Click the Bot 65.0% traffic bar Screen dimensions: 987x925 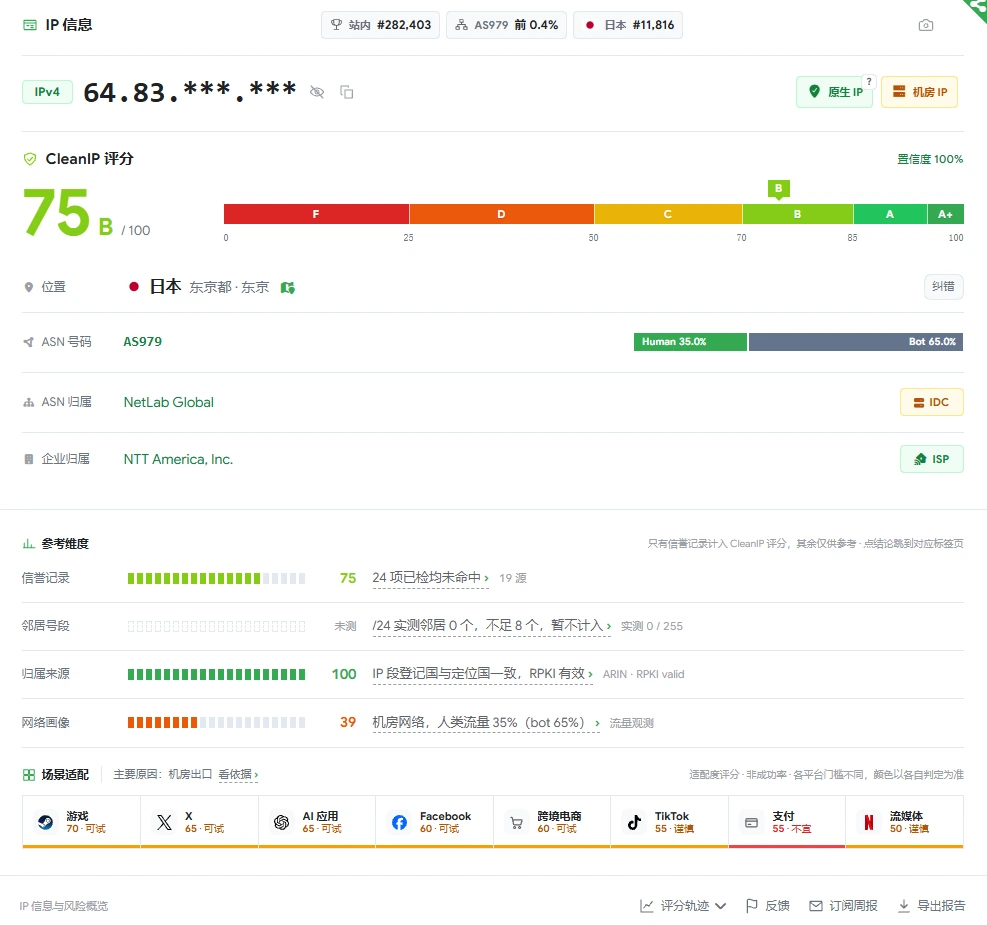coord(855,342)
